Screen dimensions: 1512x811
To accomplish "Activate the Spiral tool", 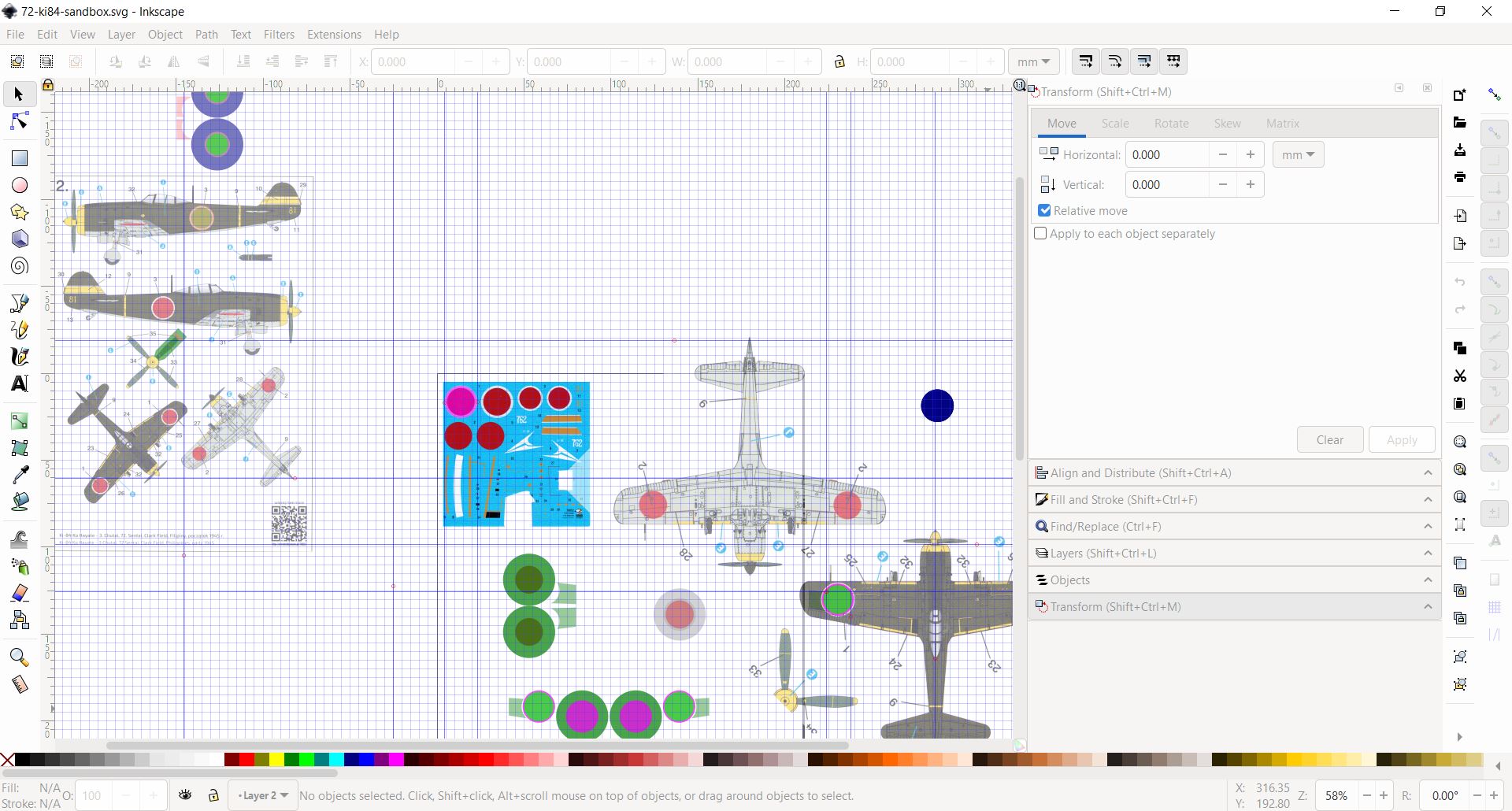I will point(20,266).
